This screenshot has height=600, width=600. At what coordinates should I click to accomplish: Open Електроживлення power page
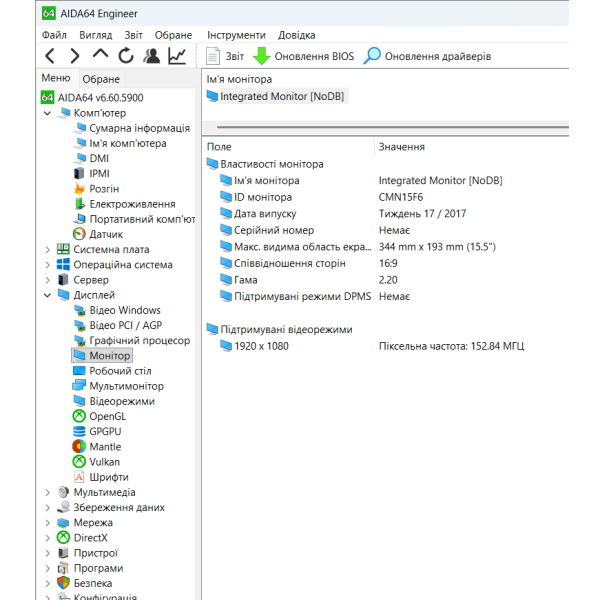[x=124, y=204]
